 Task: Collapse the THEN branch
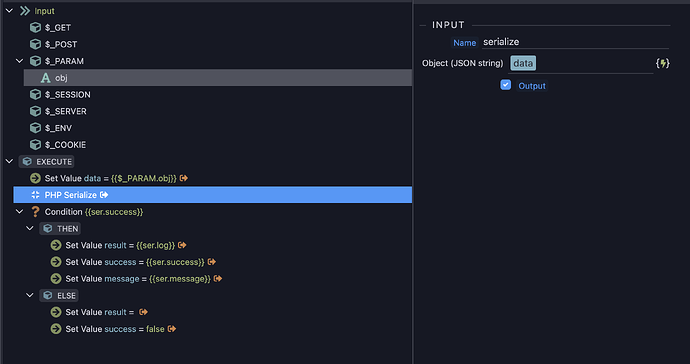click(x=29, y=228)
